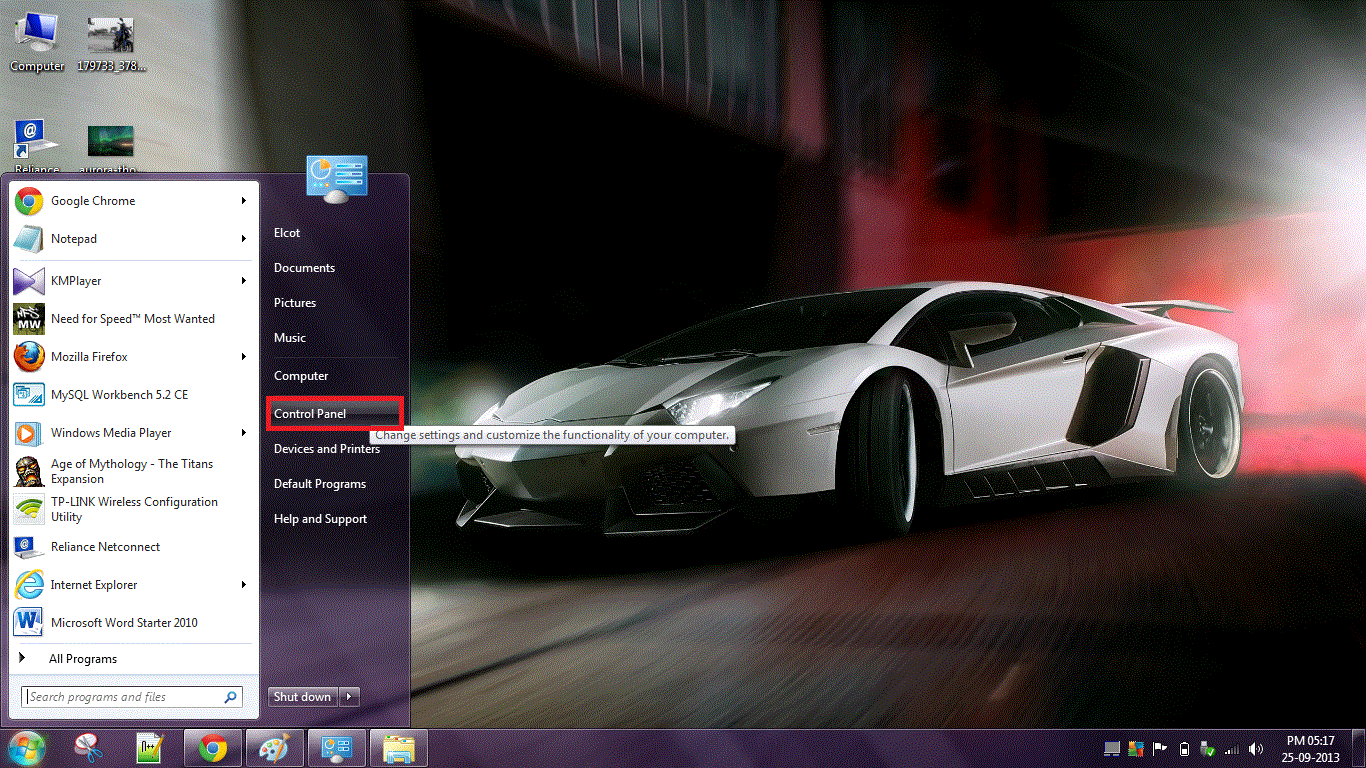Click the Windows Start orb

click(27, 747)
